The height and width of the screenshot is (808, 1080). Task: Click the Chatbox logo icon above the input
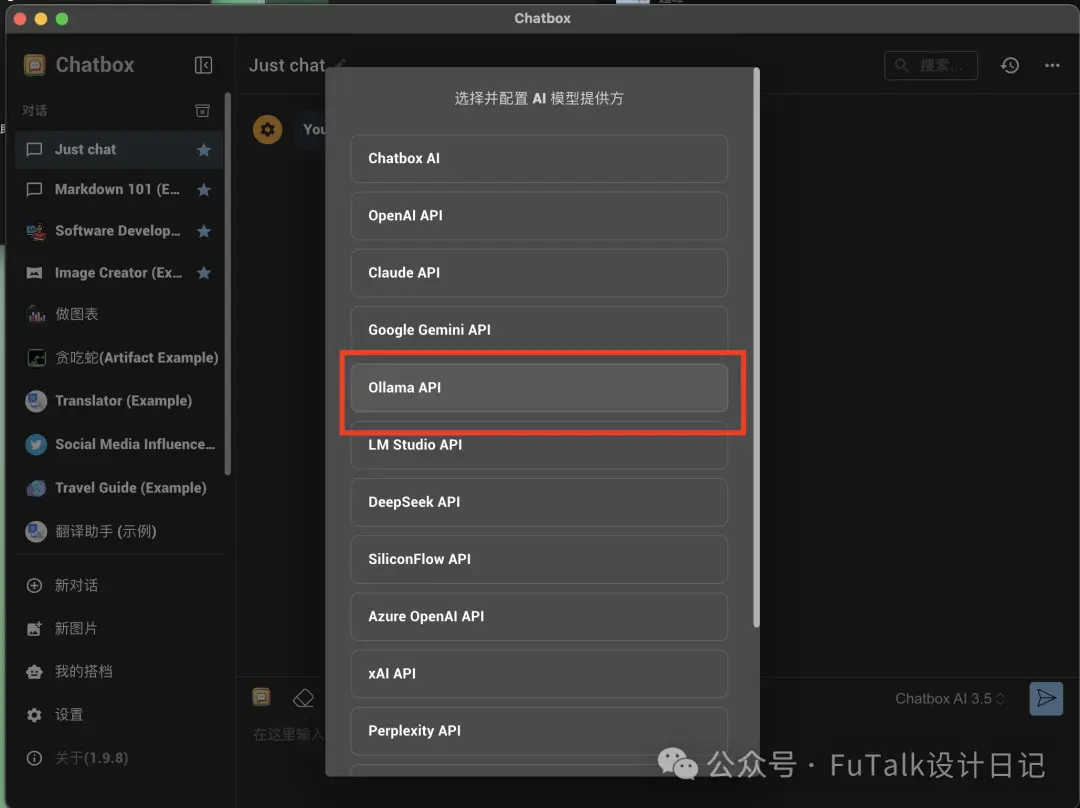point(262,697)
